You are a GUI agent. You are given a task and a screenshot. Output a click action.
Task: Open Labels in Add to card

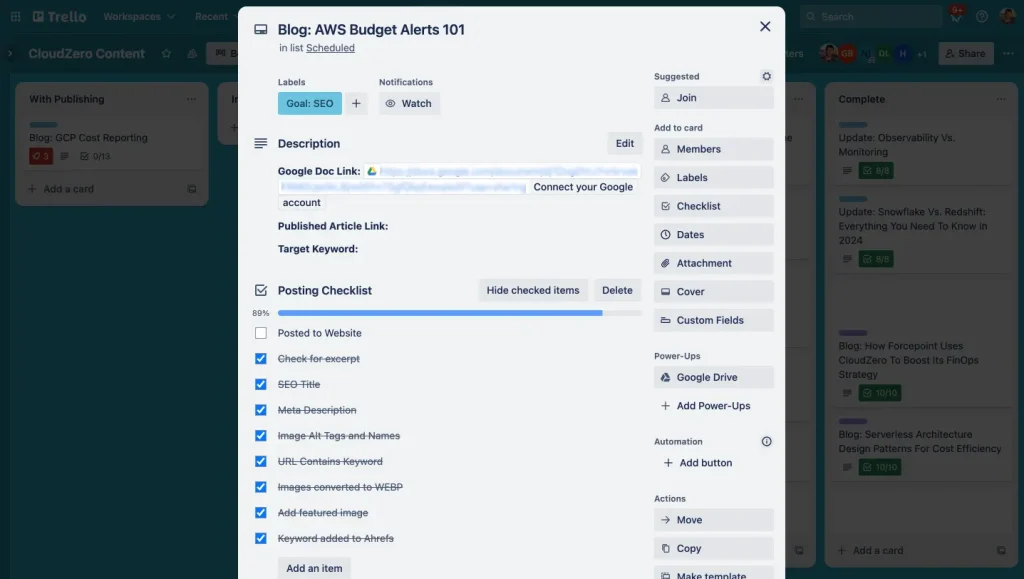click(714, 178)
